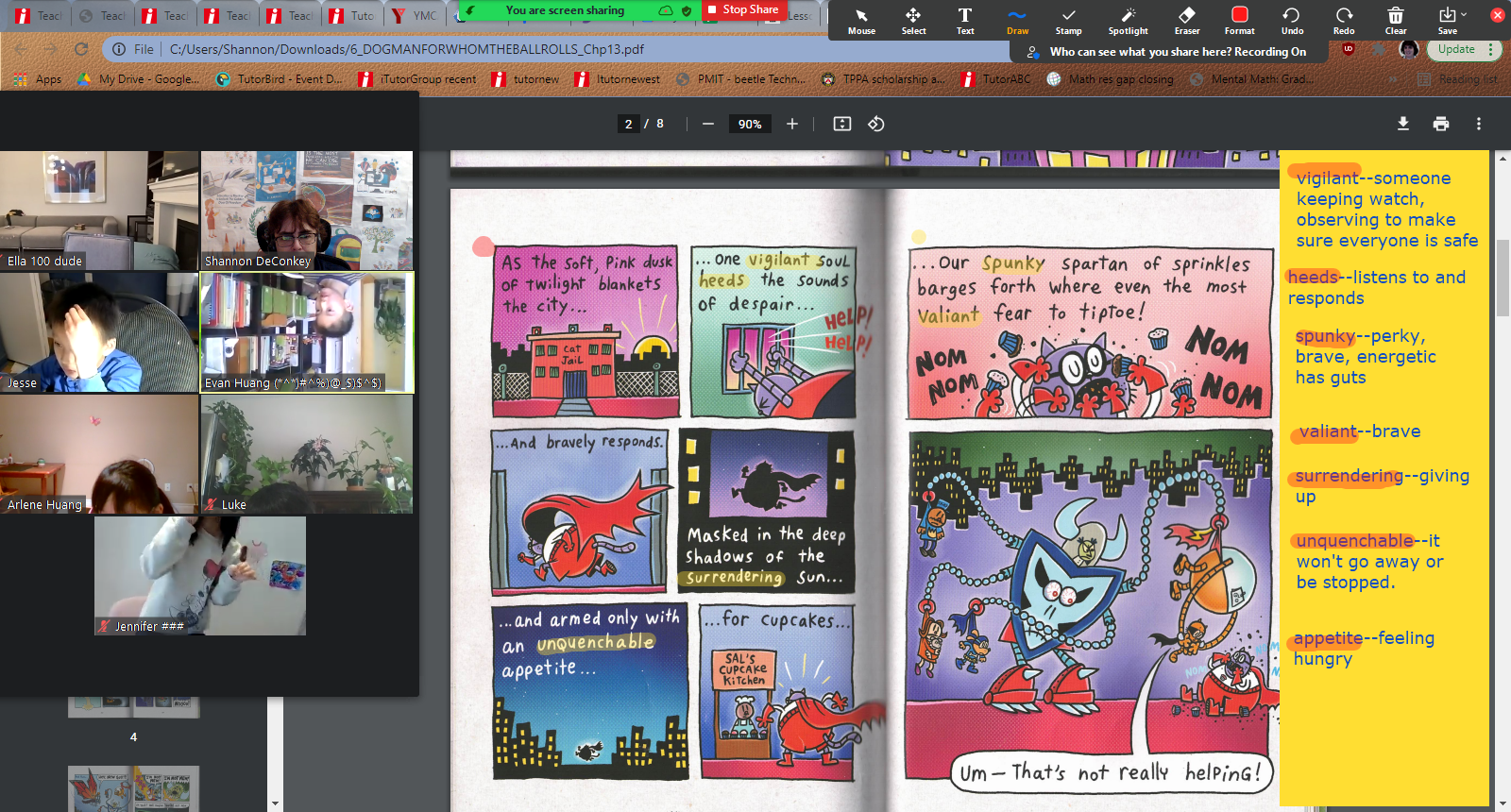Click the page 4 thumbnail label in sidebar

(133, 736)
